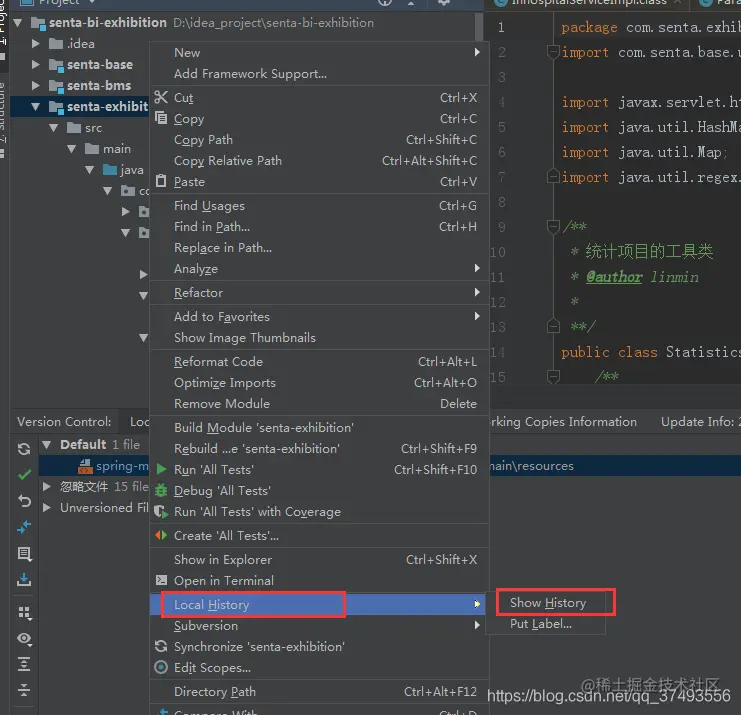The image size is (741, 715).
Task: Click the green Commit checkmark icon
Action: click(24, 474)
